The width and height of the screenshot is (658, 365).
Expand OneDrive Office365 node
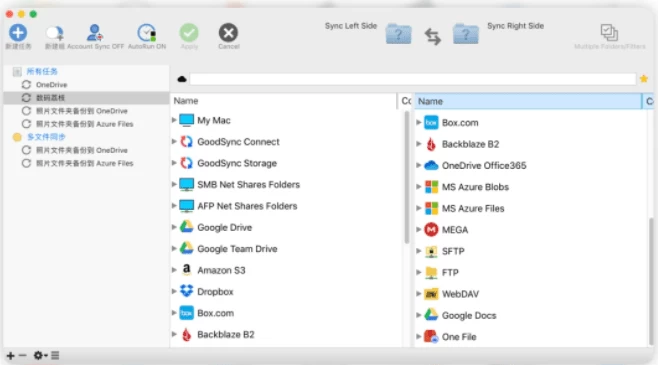[418, 165]
